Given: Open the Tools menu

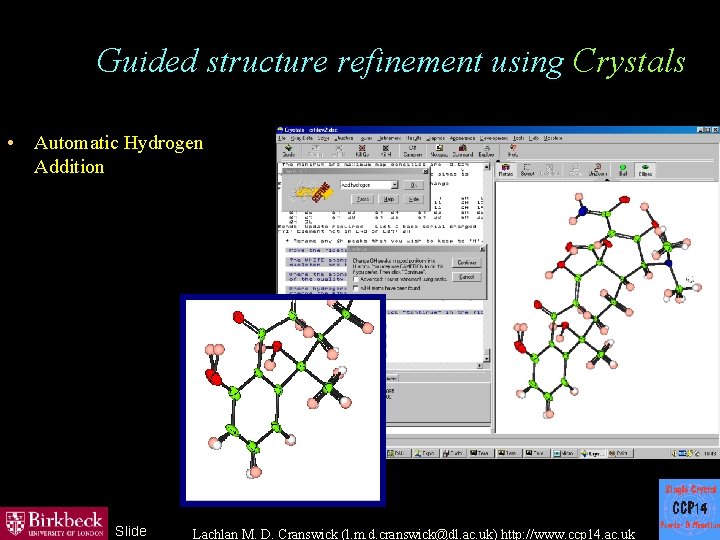Looking at the screenshot, I should tap(518, 138).
